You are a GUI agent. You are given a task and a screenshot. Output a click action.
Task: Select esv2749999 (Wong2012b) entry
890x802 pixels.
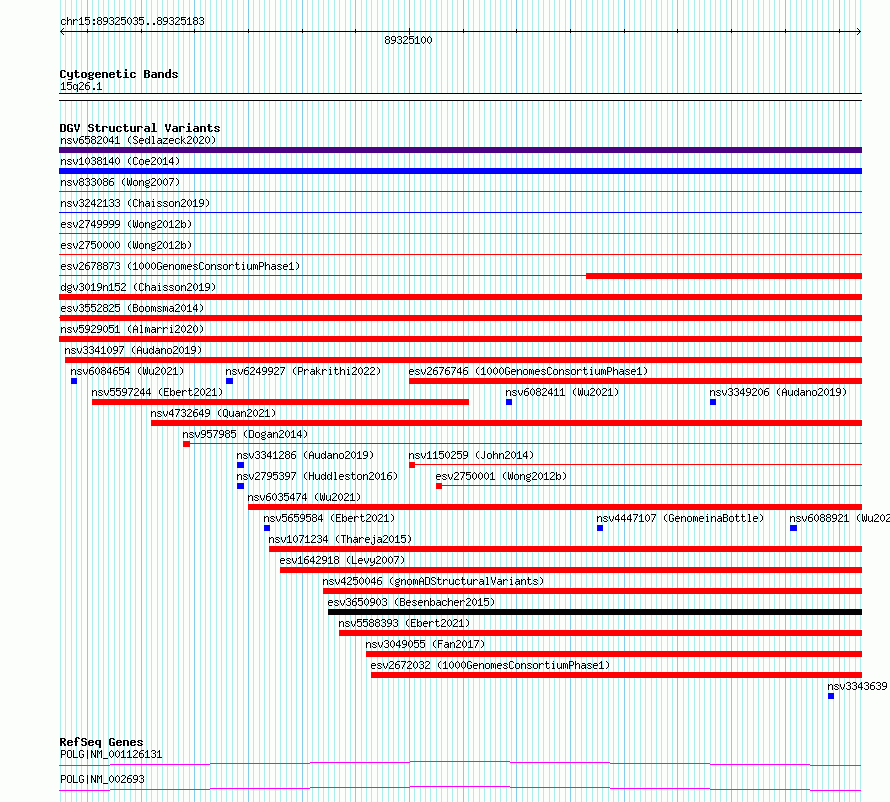click(126, 224)
